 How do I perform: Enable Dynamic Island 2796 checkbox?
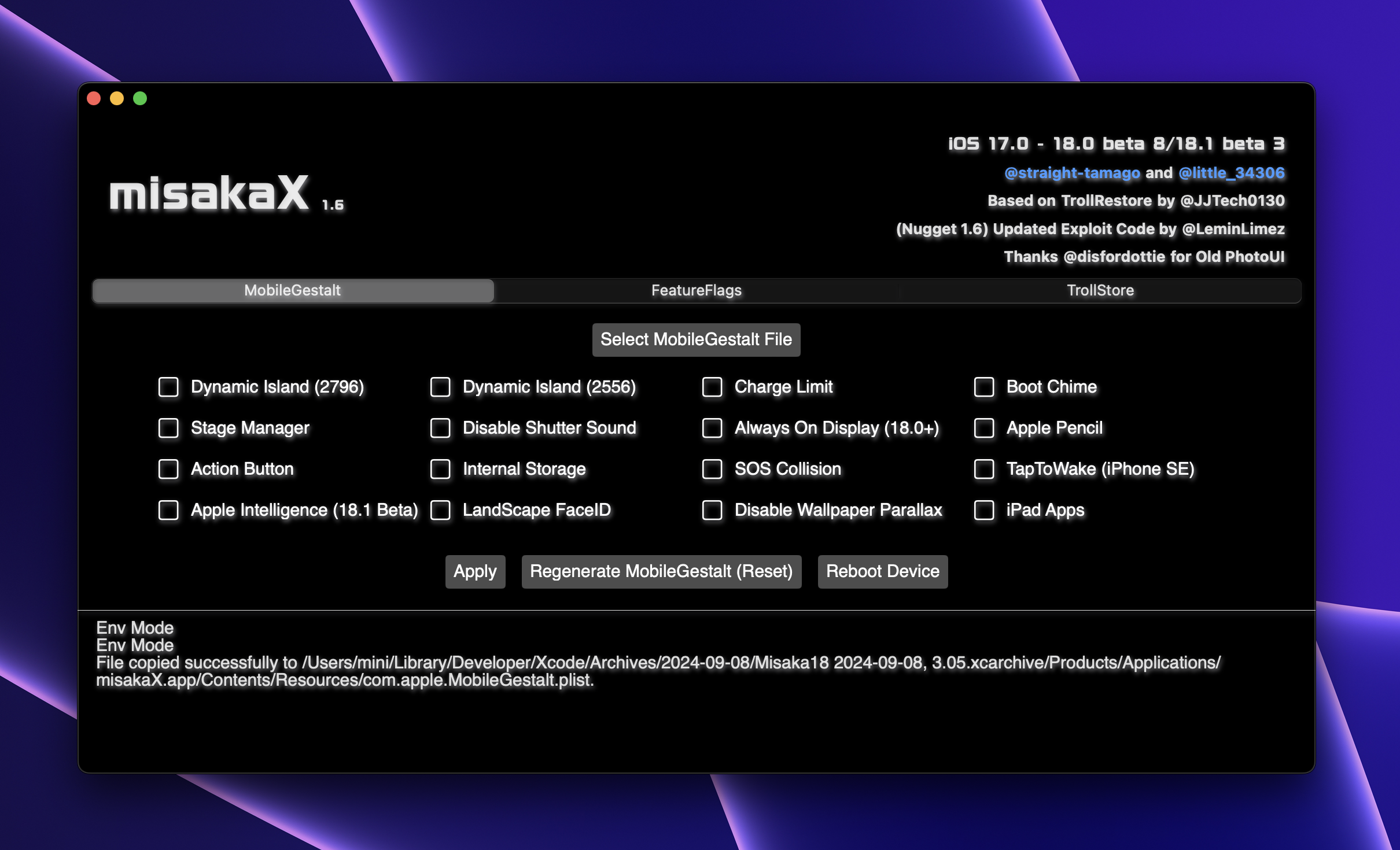[169, 387]
